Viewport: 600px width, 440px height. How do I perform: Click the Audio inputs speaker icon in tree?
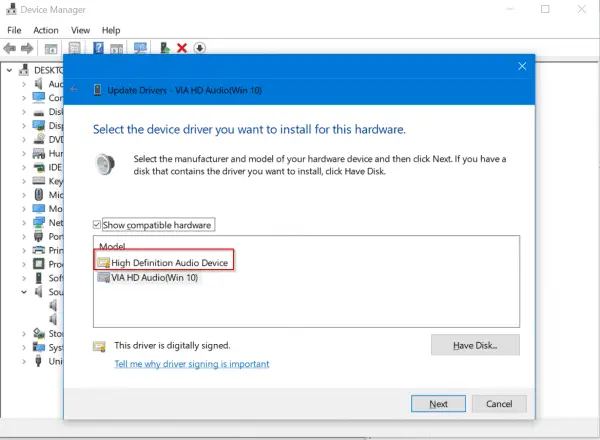[x=39, y=84]
